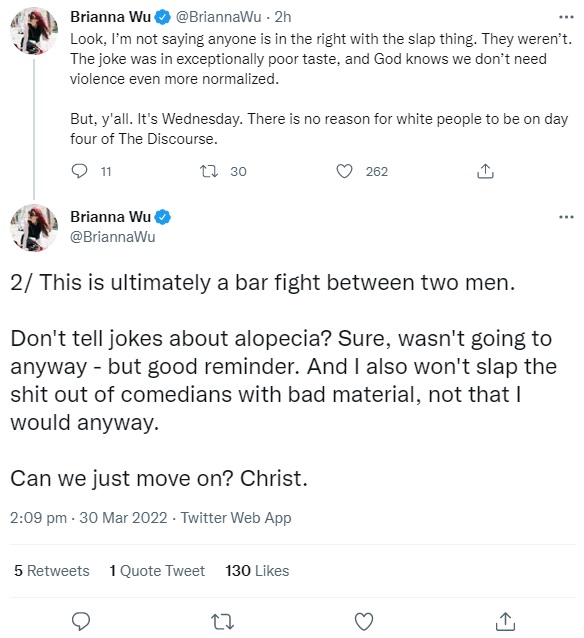Retweet the second tweet using the bottom retweet icon
Viewport: 584px width, 638px height.
[223, 622]
